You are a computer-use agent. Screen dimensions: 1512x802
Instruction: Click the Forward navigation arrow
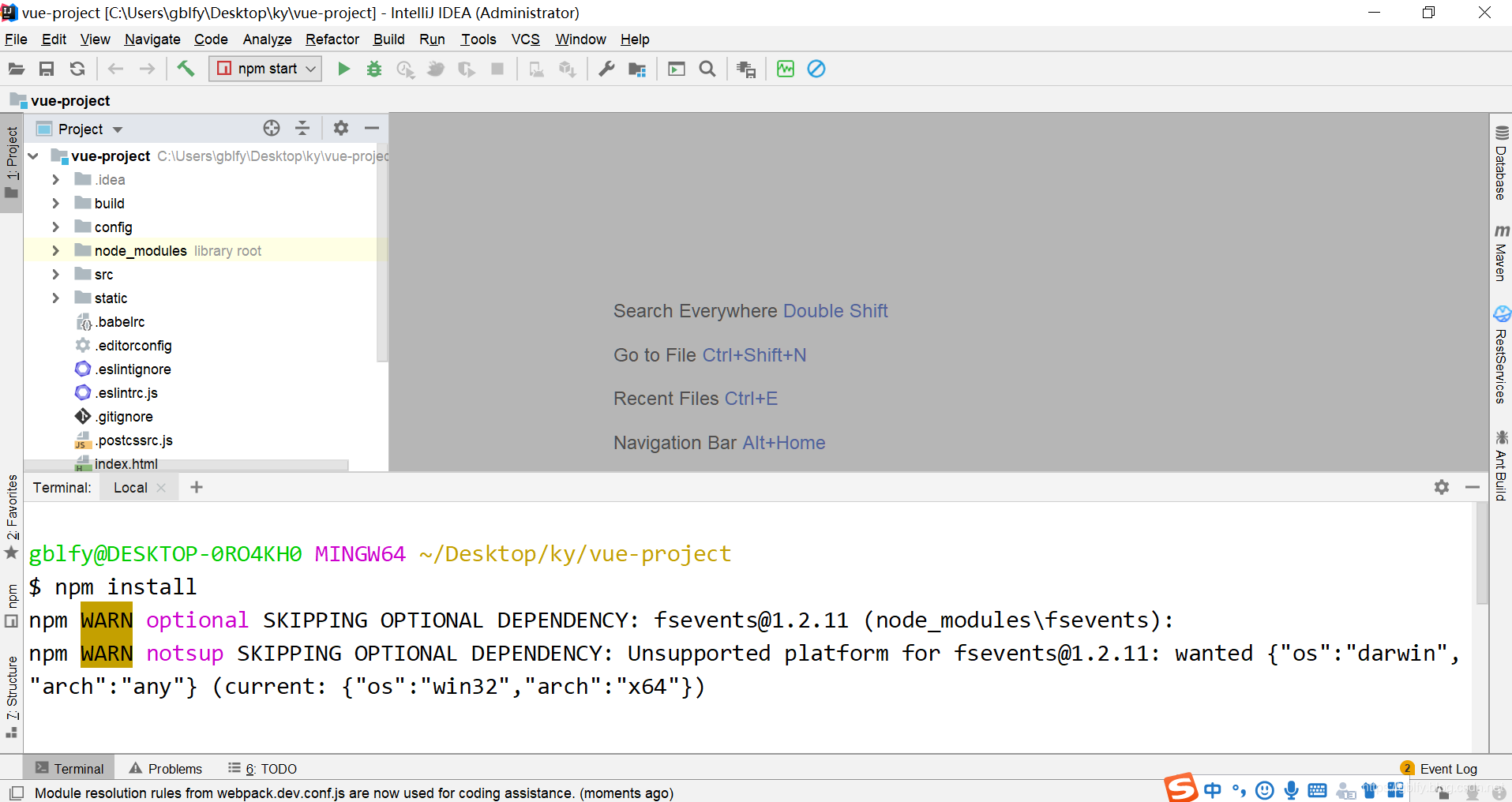[147, 69]
